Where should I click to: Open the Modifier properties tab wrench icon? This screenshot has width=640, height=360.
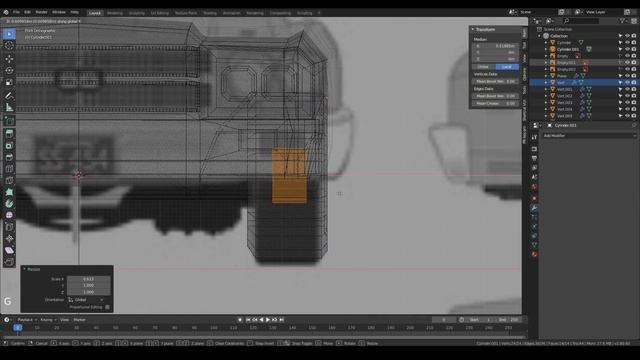pyautogui.click(x=534, y=208)
